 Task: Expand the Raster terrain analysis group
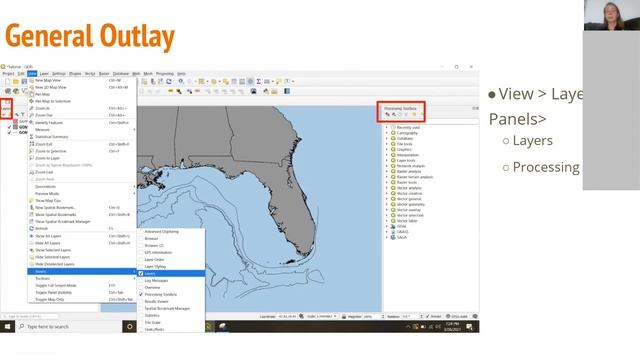[x=387, y=177]
